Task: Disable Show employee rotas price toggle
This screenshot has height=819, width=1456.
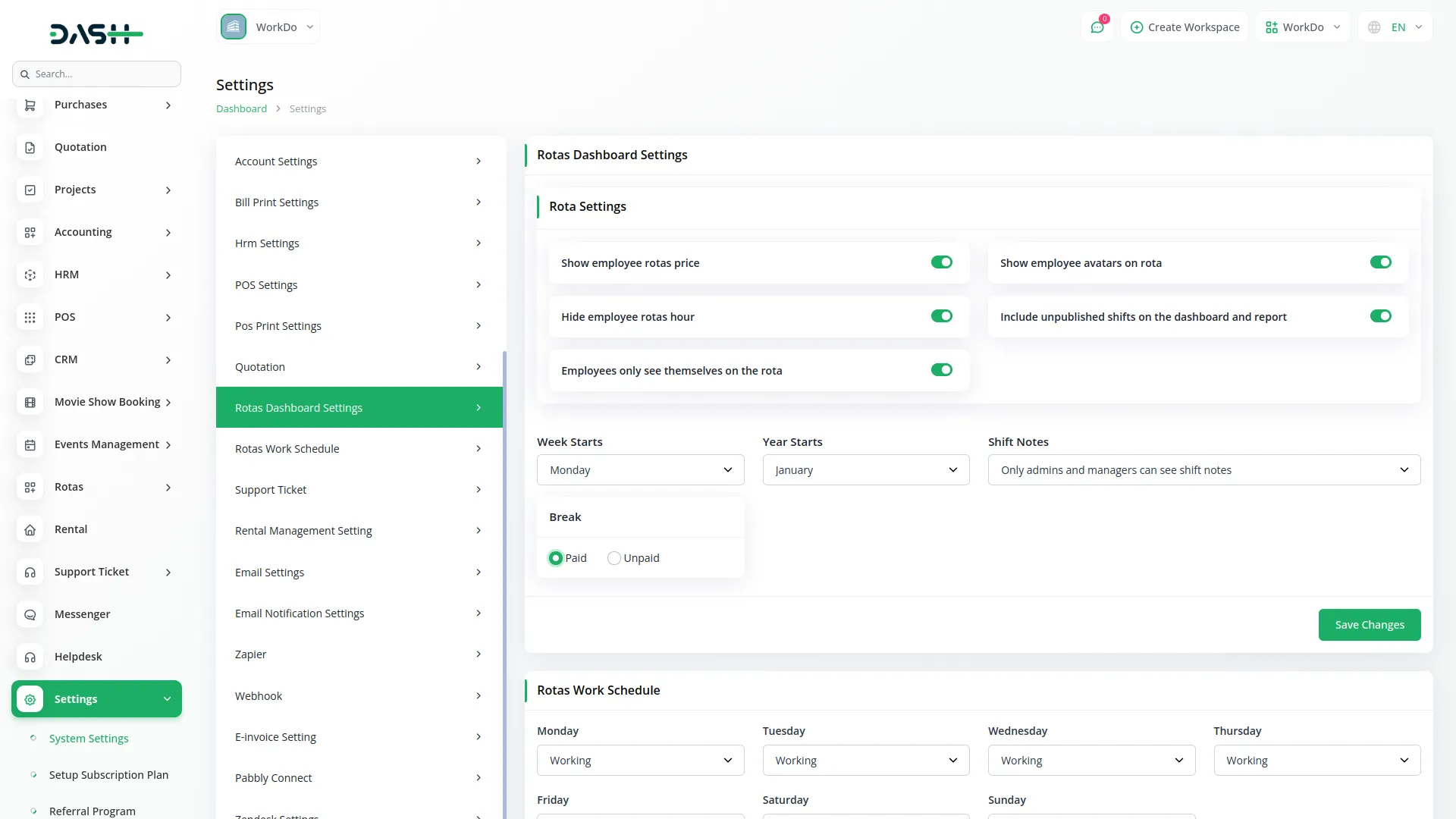Action: pyautogui.click(x=941, y=262)
